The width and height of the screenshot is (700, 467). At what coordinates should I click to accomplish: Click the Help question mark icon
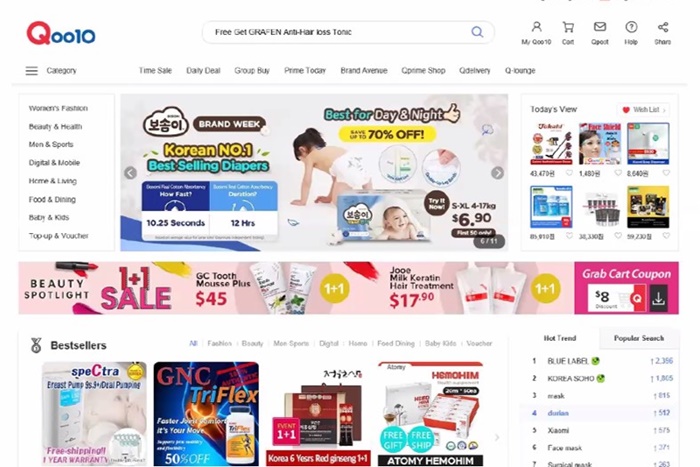coord(631,27)
